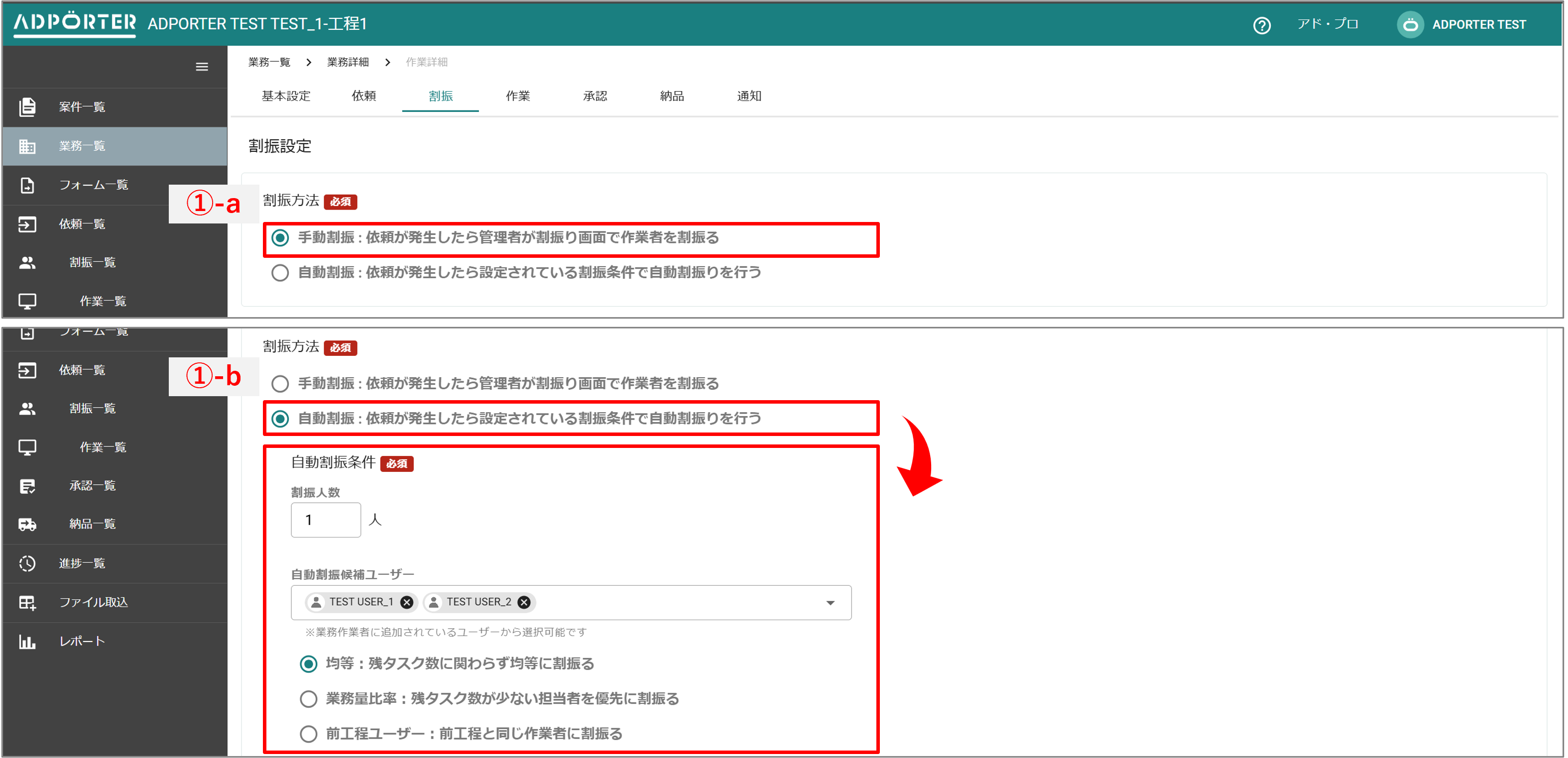Click the 納品一覧 truck icon

[x=27, y=525]
